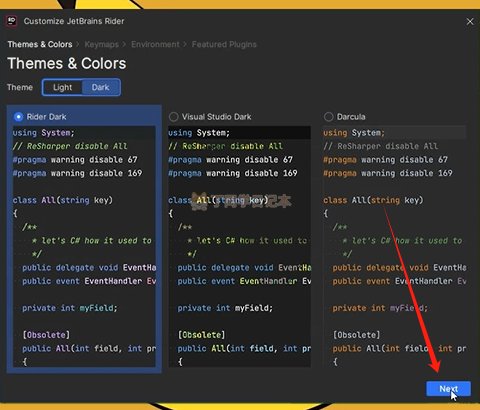Select the Rider Dark radio button
Viewport: 480px width, 410px height.
(18, 117)
